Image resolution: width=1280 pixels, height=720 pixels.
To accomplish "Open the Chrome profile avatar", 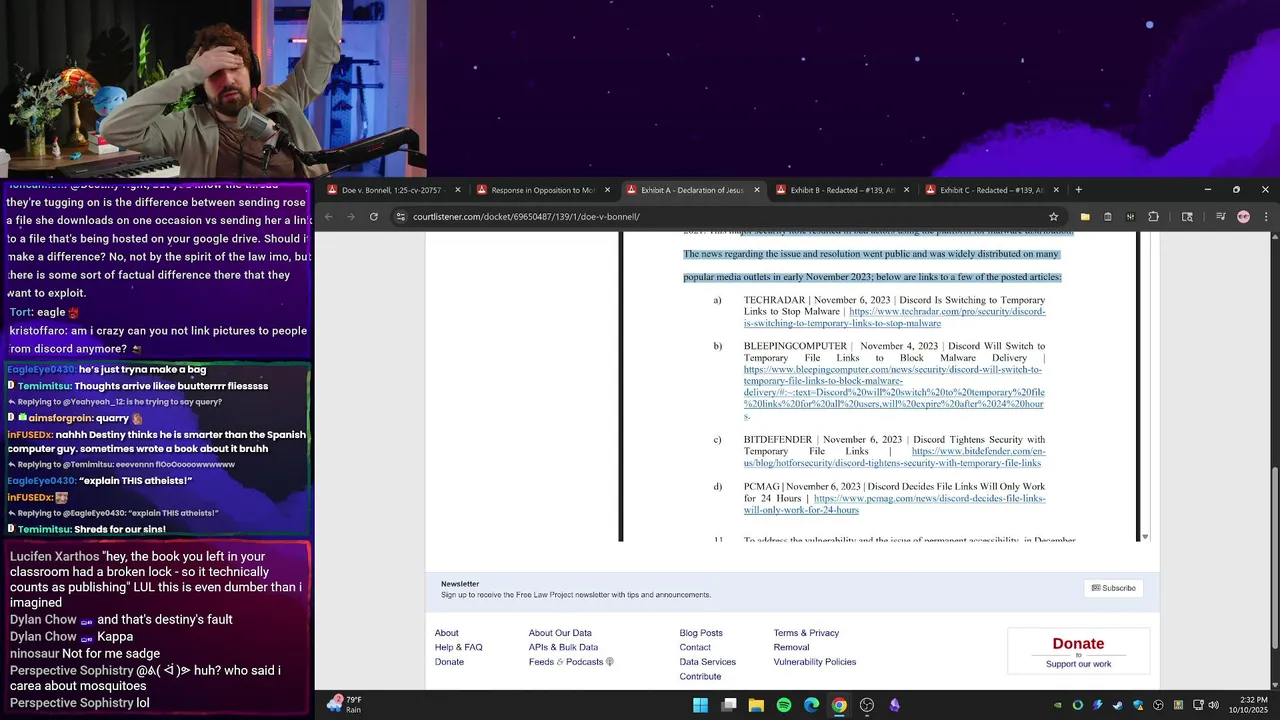I will pos(1243,216).
